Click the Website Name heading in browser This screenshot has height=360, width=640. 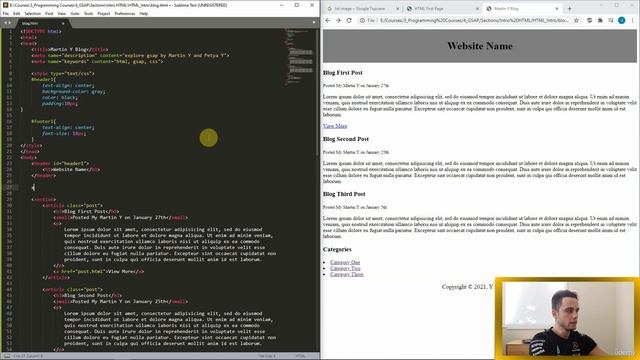pos(480,46)
